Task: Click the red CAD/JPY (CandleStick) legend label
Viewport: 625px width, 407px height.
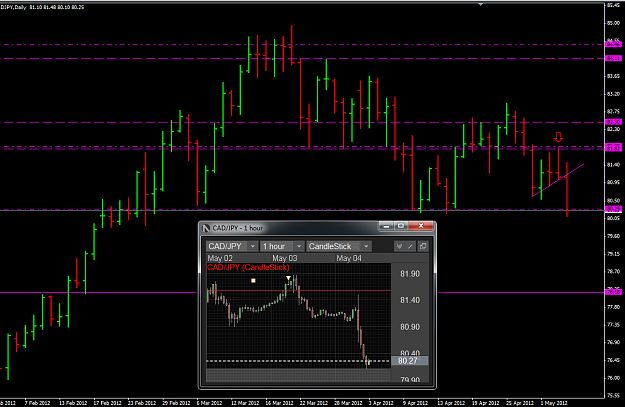Action: [x=248, y=267]
